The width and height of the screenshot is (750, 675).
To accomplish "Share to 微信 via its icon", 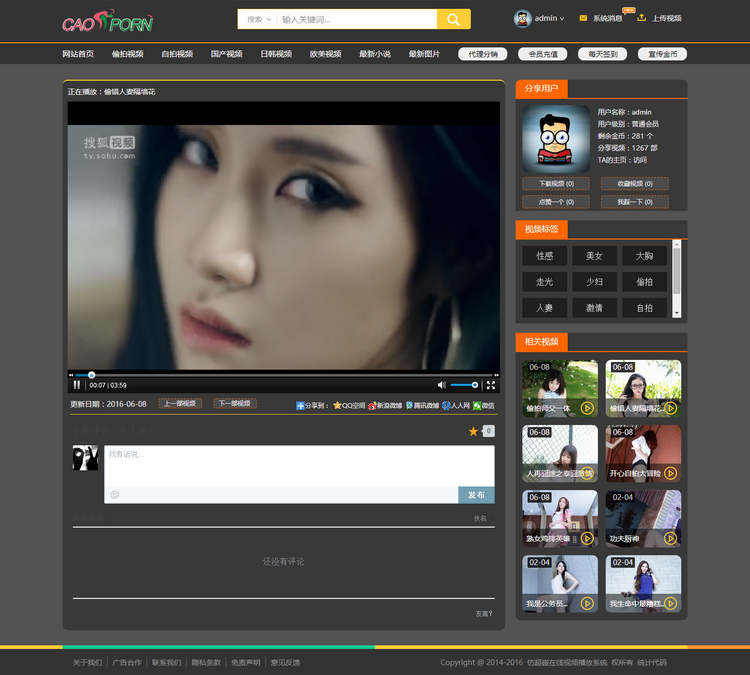I will pyautogui.click(x=477, y=406).
